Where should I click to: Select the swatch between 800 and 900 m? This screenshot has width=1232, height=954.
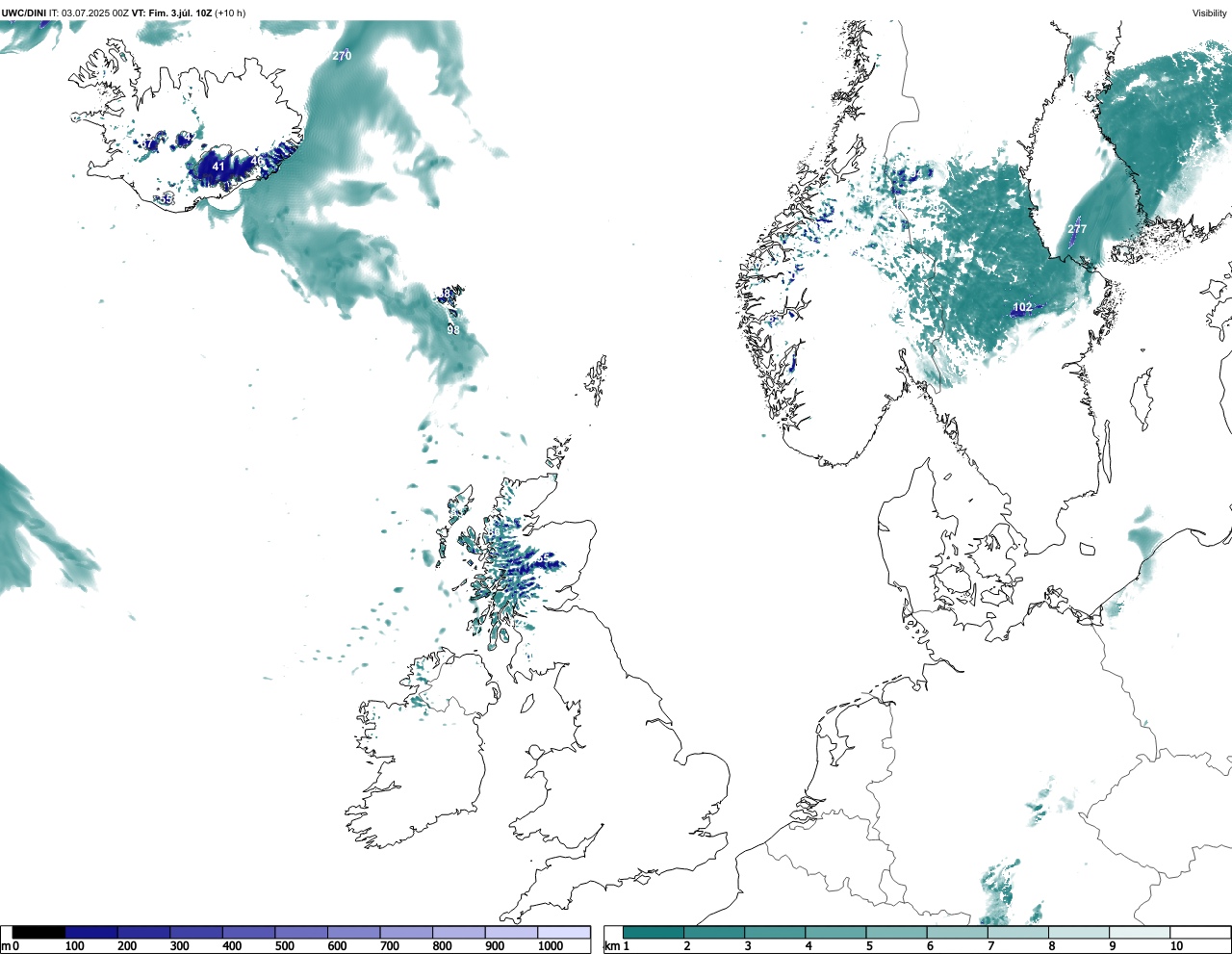(459, 933)
